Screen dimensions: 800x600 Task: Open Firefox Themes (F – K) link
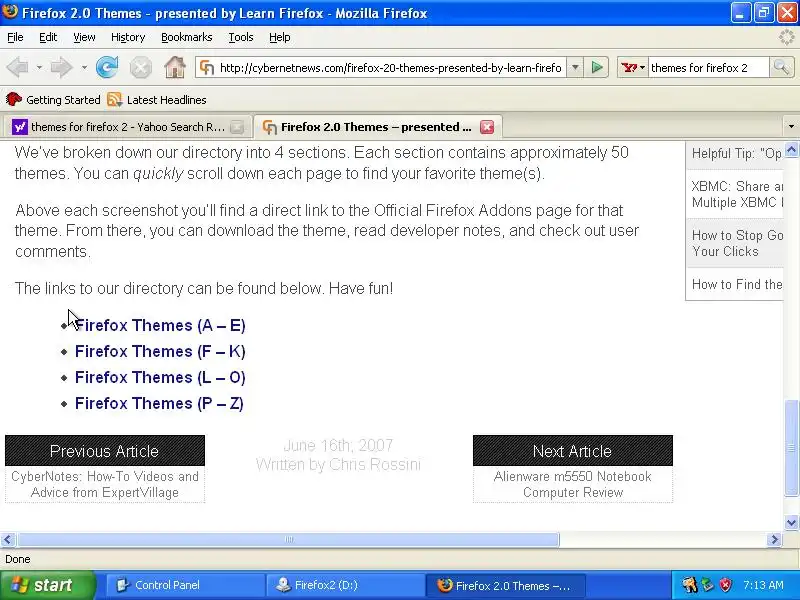pyautogui.click(x=160, y=352)
